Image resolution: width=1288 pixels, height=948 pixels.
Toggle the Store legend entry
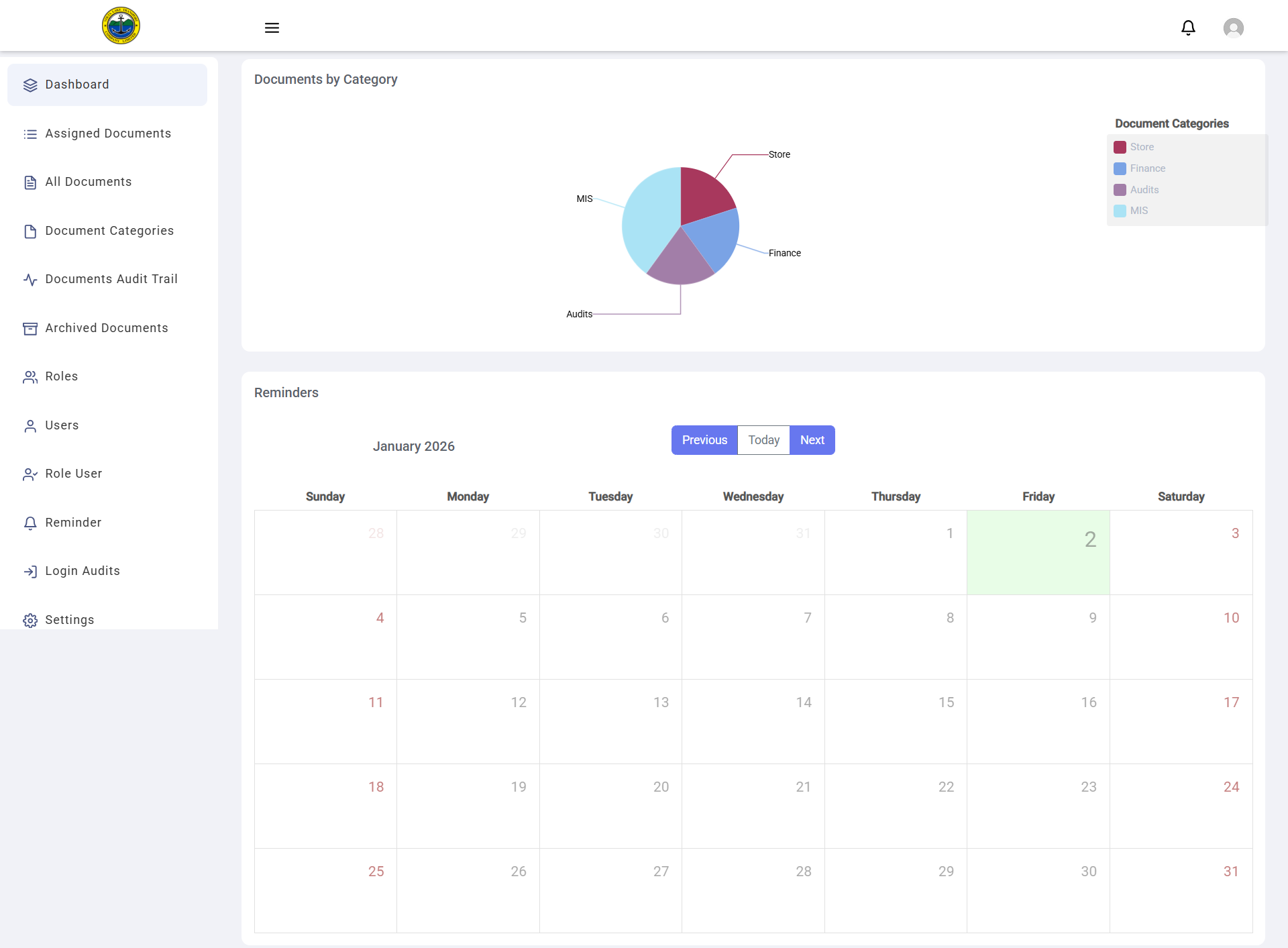click(1141, 147)
